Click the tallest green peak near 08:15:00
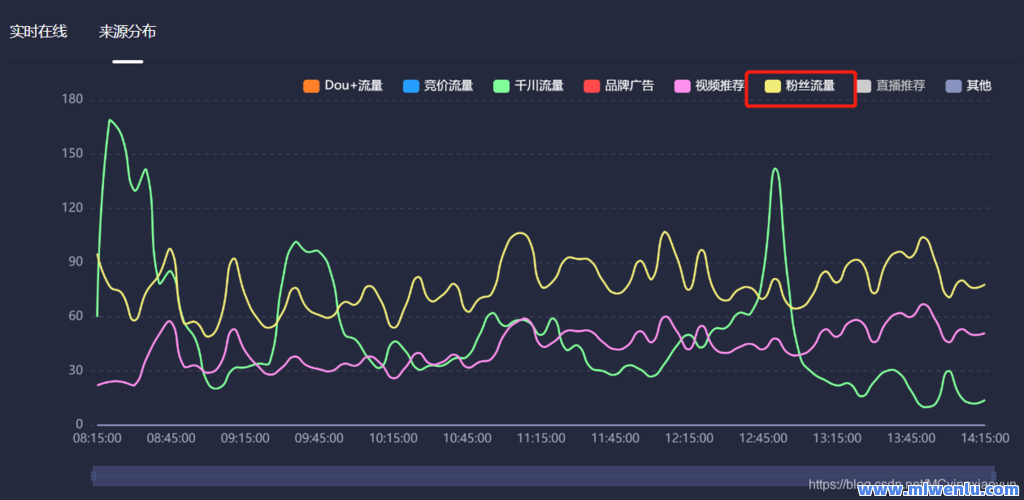 click(x=109, y=120)
